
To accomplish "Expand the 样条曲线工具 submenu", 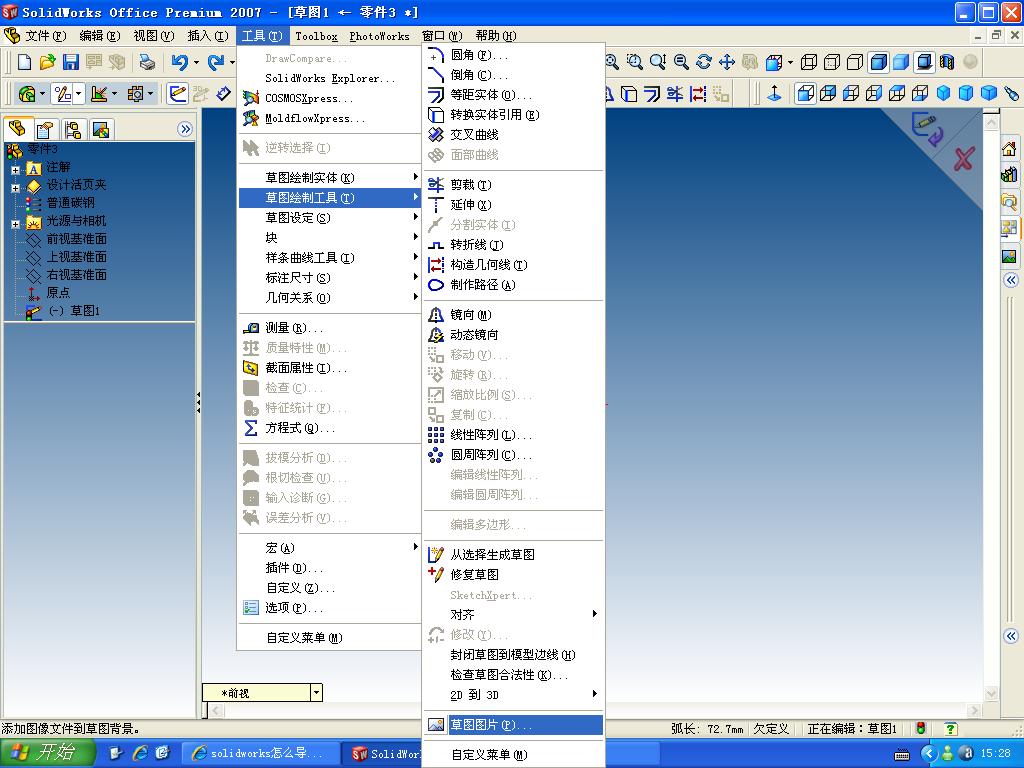I will pyautogui.click(x=329, y=258).
